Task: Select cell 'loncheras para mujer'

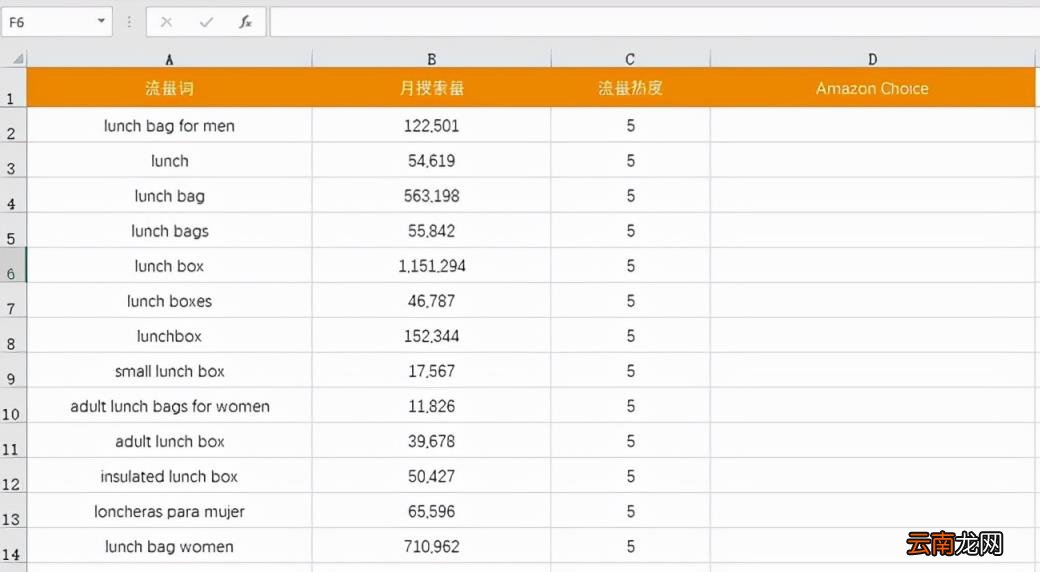Action: pyautogui.click(x=169, y=512)
